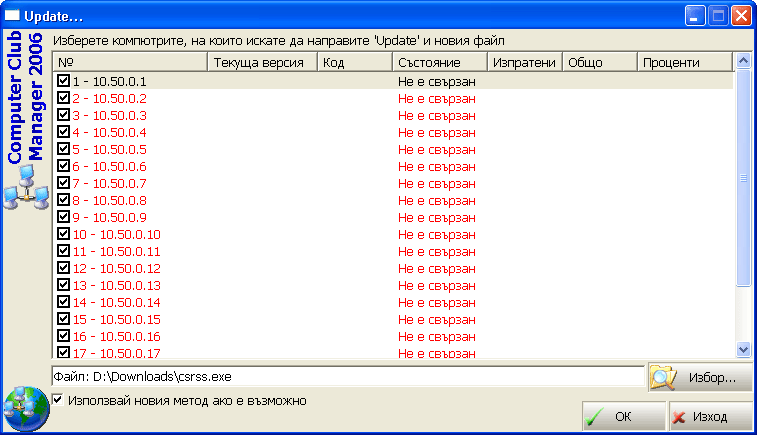Select row text '12 - 10.50.0.12'
The width and height of the screenshot is (757, 435).
click(x=117, y=268)
